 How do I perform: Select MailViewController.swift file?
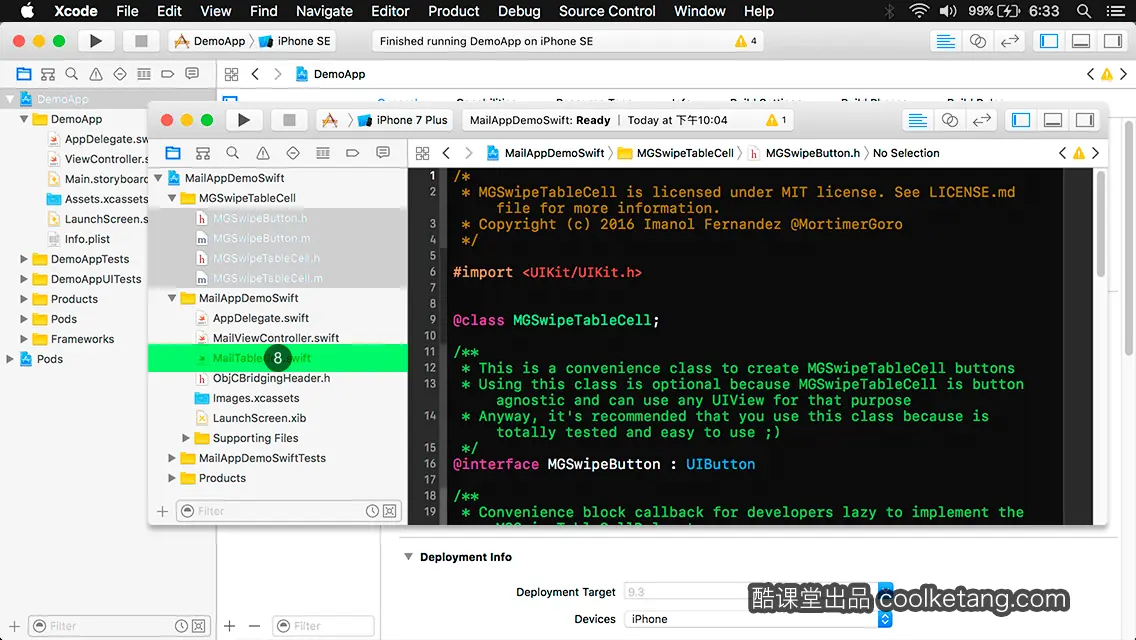tap(277, 338)
